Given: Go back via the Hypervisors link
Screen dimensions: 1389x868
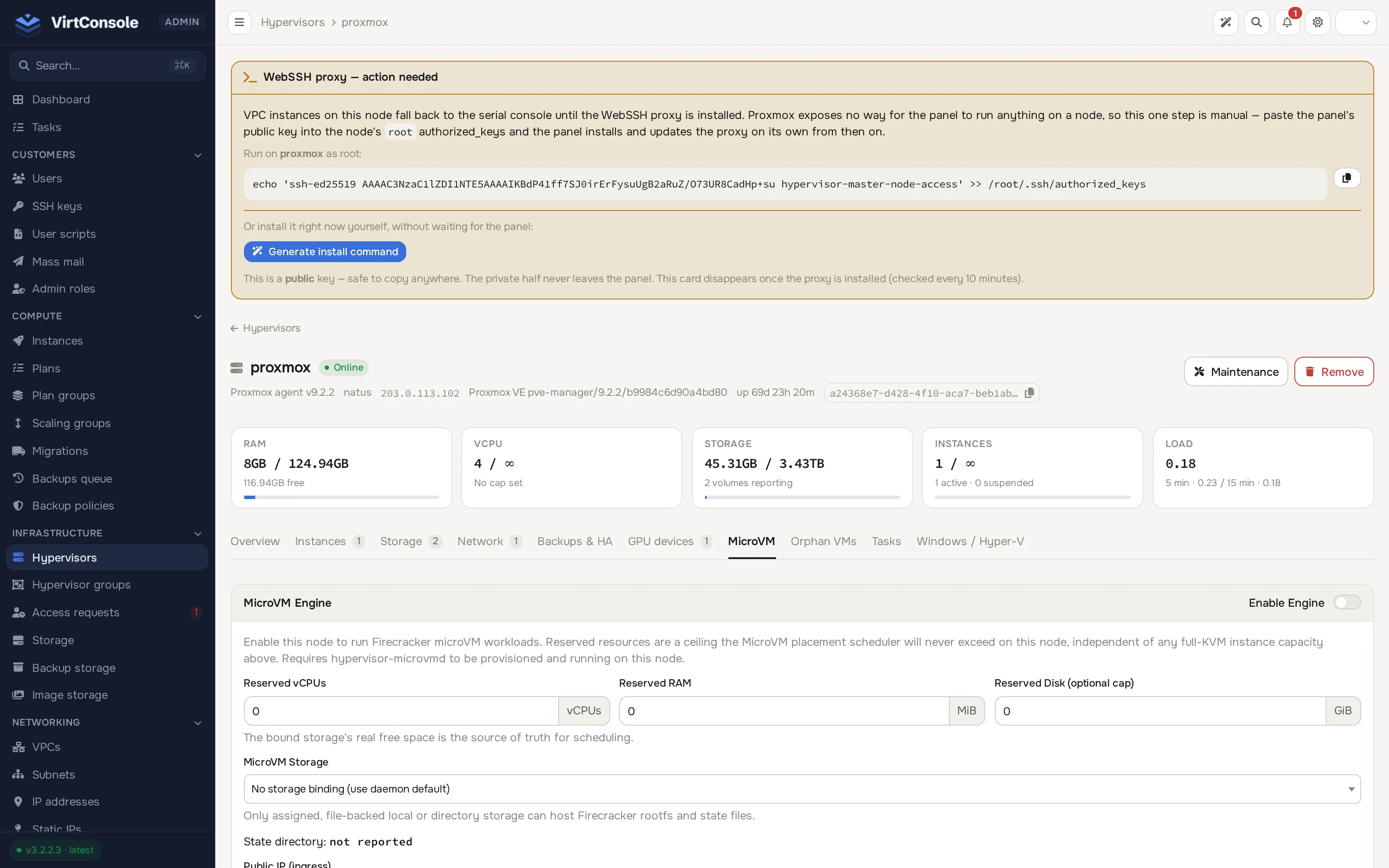Looking at the screenshot, I should tap(265, 328).
